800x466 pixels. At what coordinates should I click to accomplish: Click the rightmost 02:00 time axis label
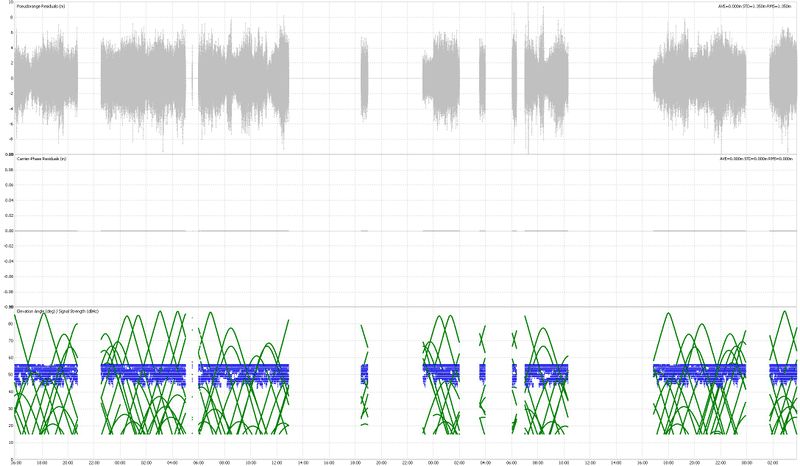point(772,462)
